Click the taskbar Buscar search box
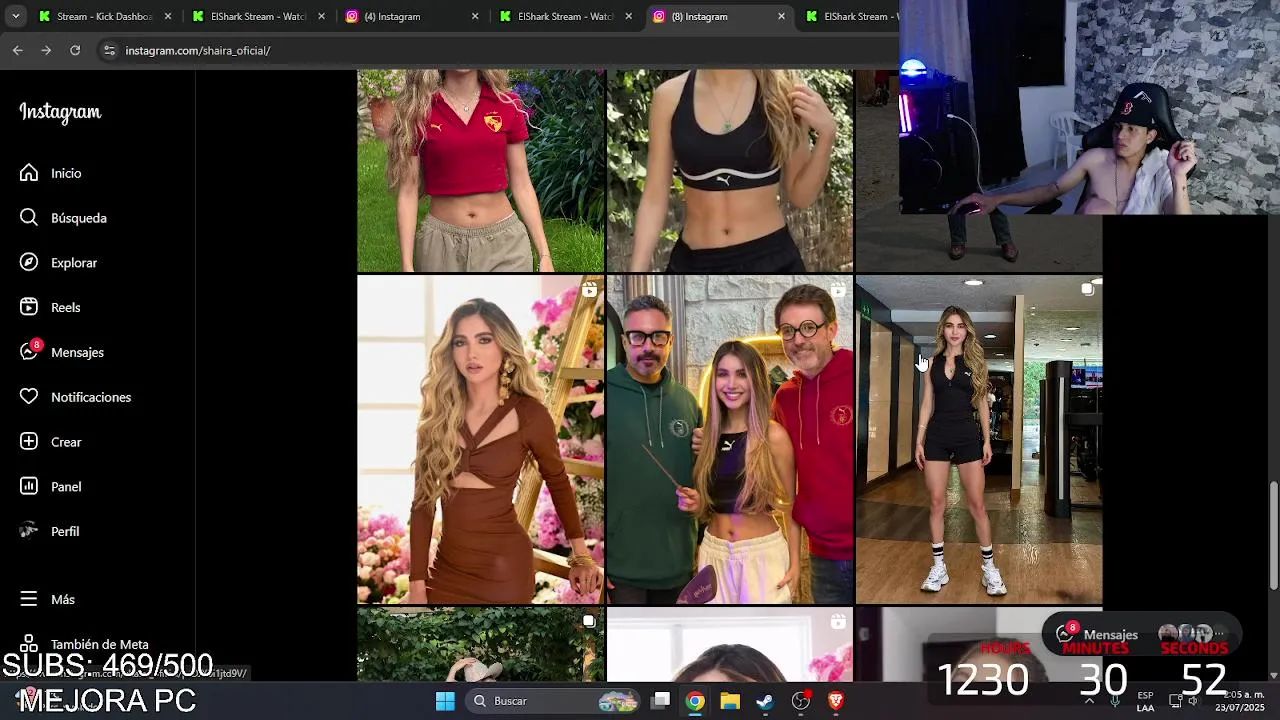The height and width of the screenshot is (720, 1280). 553,701
